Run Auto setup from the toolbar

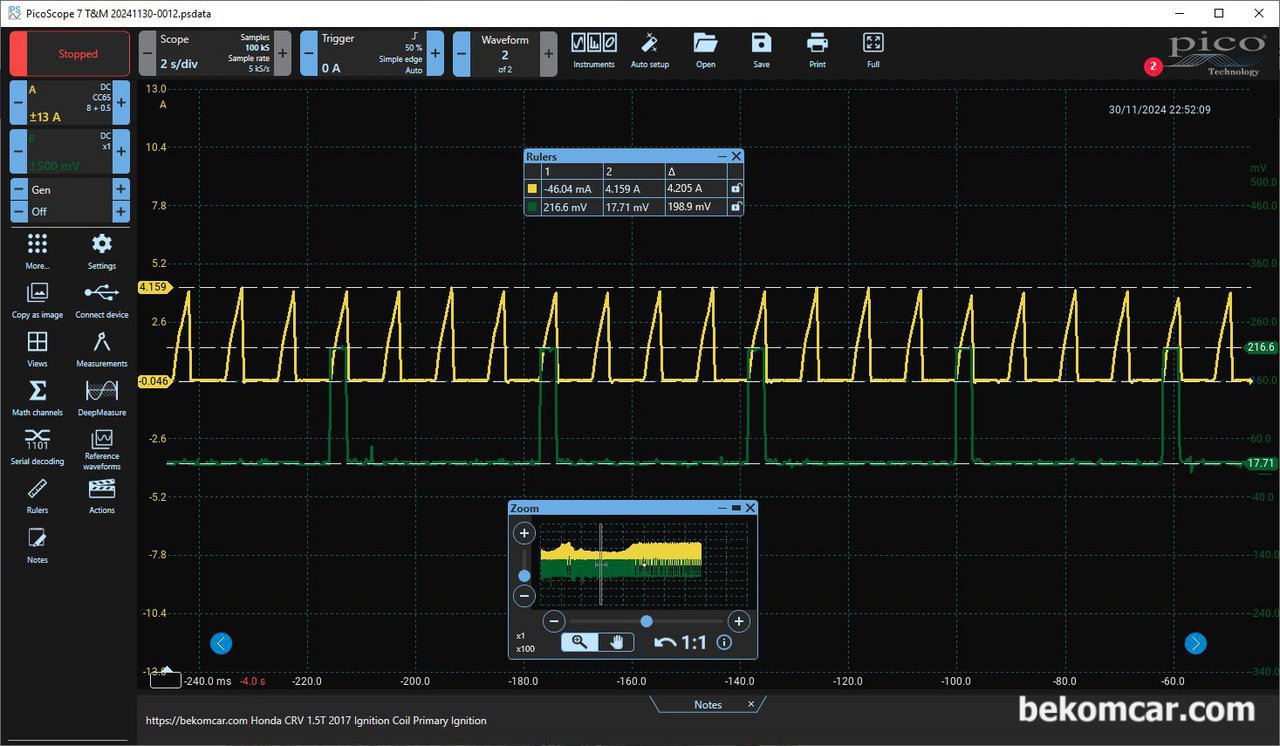(650, 49)
